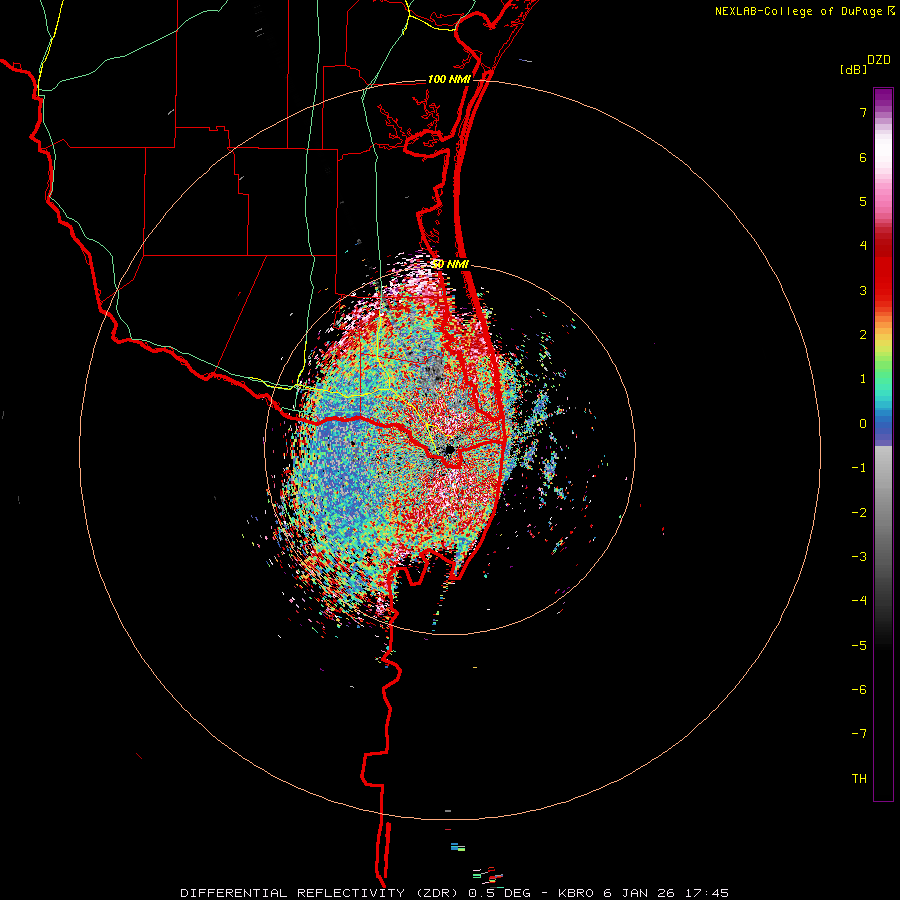The image size is (900, 900).
Task: Click the 100 NMI range ring label
Action: pos(449,79)
